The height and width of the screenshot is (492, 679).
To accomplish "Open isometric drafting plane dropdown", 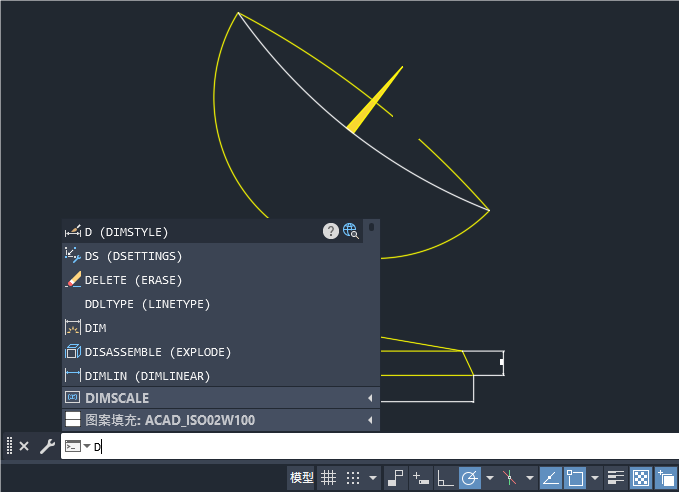I will click(530, 478).
